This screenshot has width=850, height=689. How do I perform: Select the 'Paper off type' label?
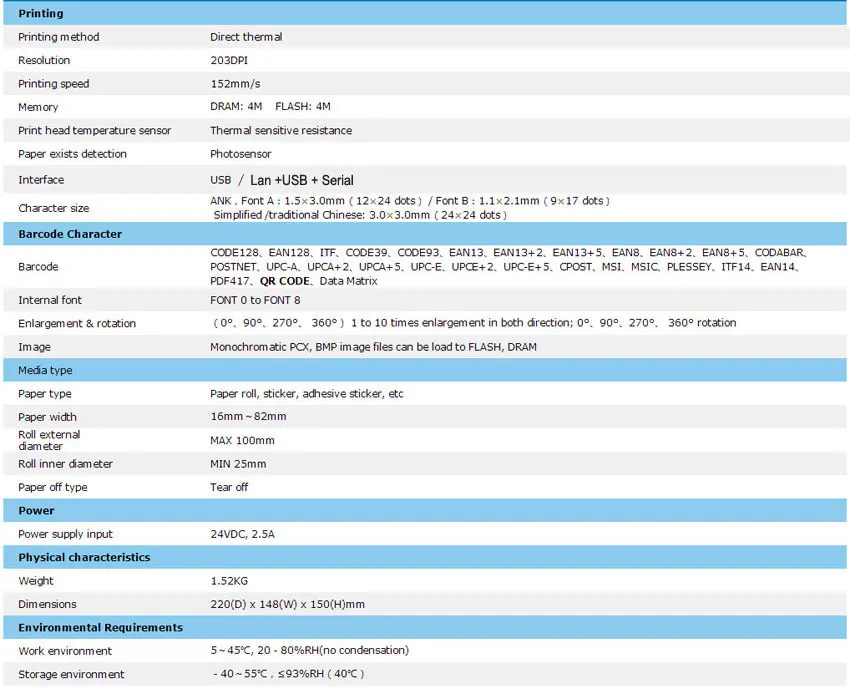[53, 487]
